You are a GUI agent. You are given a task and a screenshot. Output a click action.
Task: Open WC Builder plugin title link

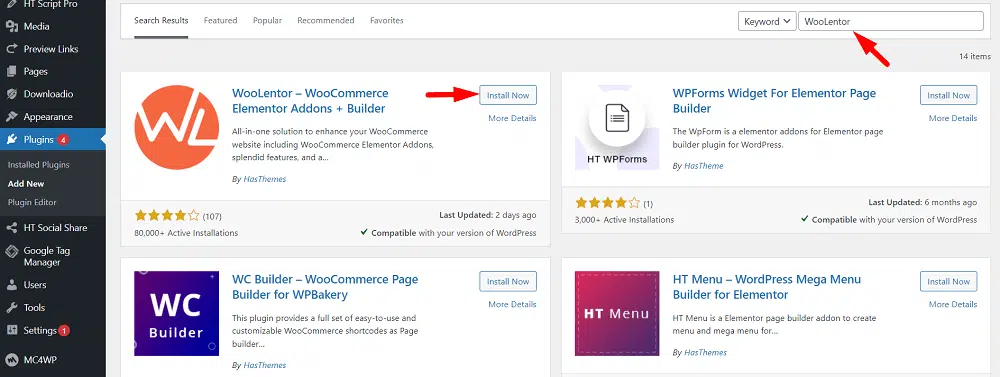point(325,287)
